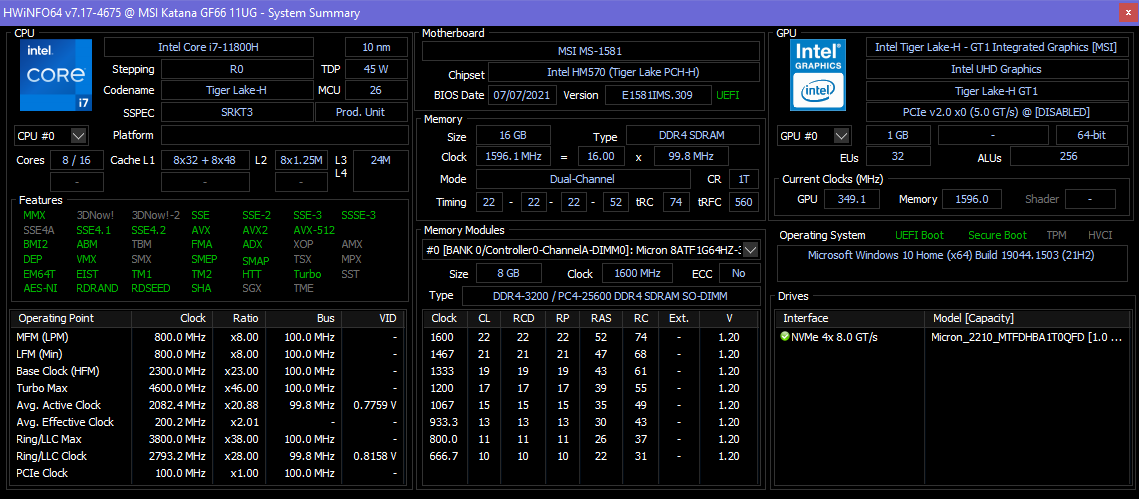Click the MMX feature flag
The height and width of the screenshot is (499, 1139).
34,216
